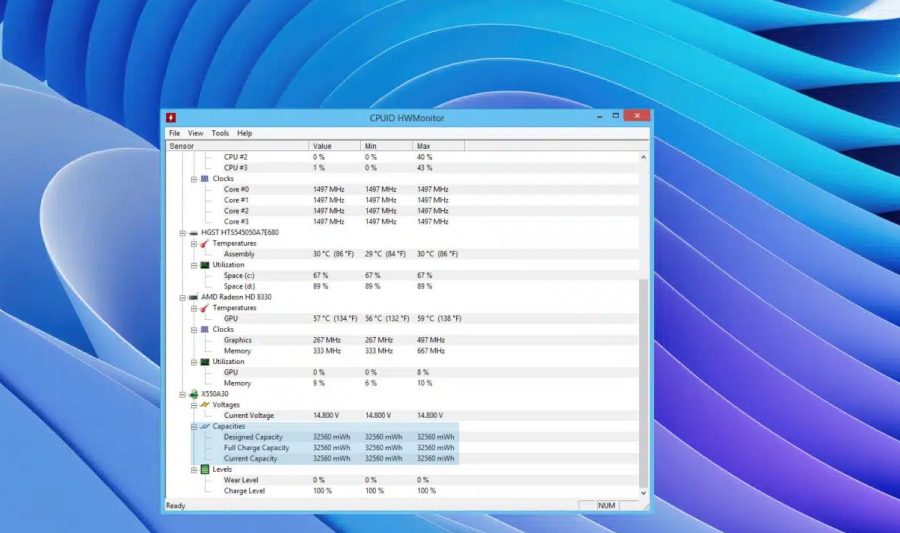The width and height of the screenshot is (900, 533).
Task: Click the 57 °C (134 °F) GPU temperature value
Action: tap(335, 318)
